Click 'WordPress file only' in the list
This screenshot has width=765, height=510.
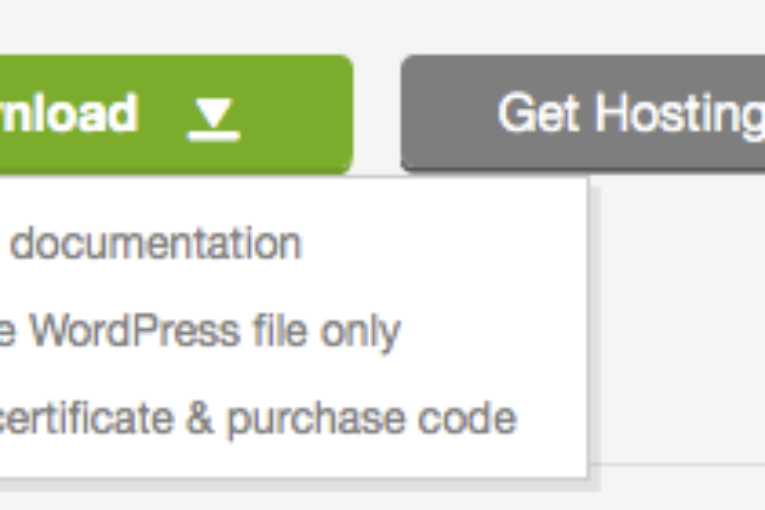(215, 332)
